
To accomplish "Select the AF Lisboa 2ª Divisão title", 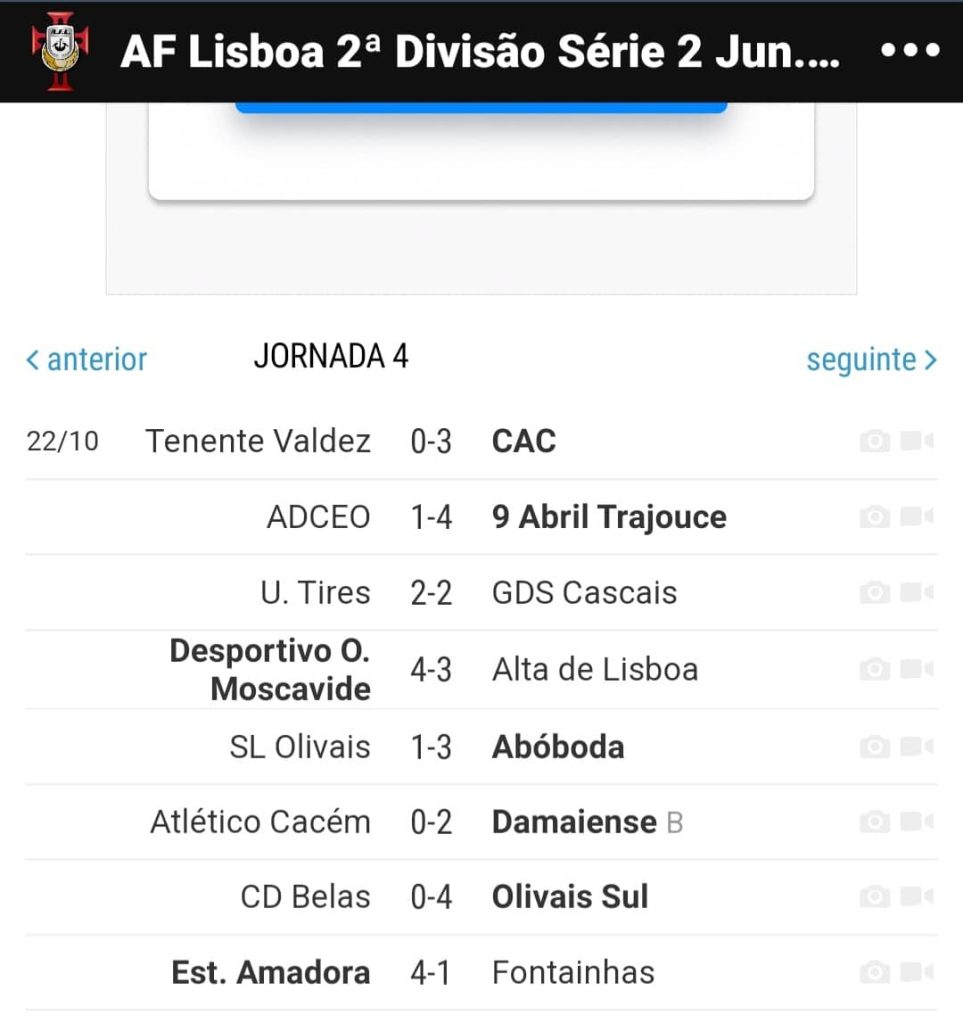I will click(x=480, y=52).
